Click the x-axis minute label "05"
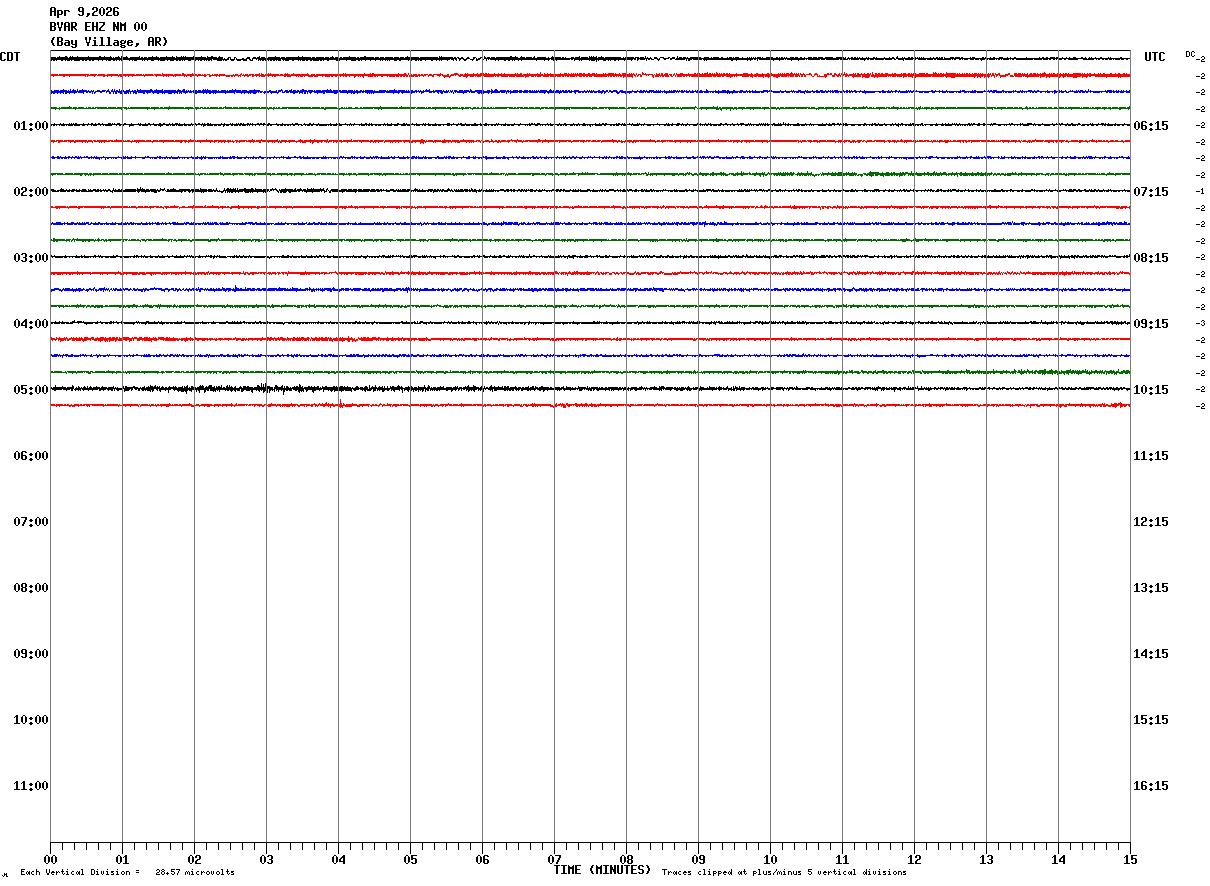The image size is (1210, 886). [410, 860]
